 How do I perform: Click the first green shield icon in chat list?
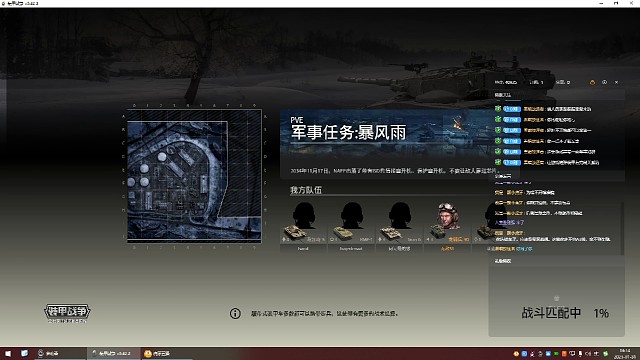498,109
